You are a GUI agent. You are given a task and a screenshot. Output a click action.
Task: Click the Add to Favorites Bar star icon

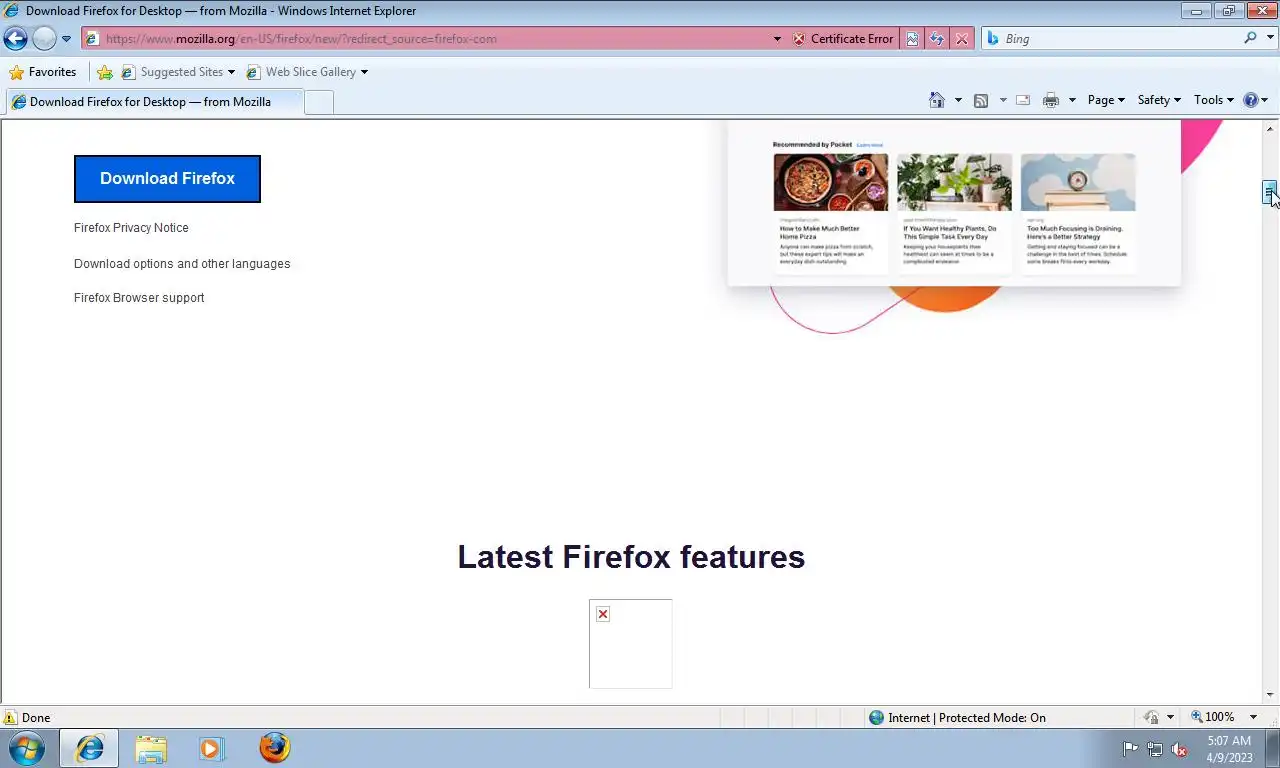pos(104,72)
